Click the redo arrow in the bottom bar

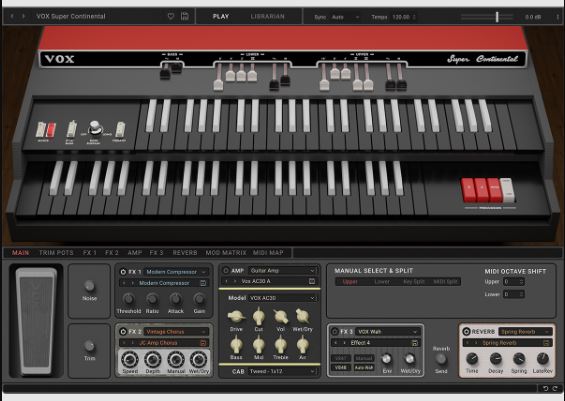(555, 388)
